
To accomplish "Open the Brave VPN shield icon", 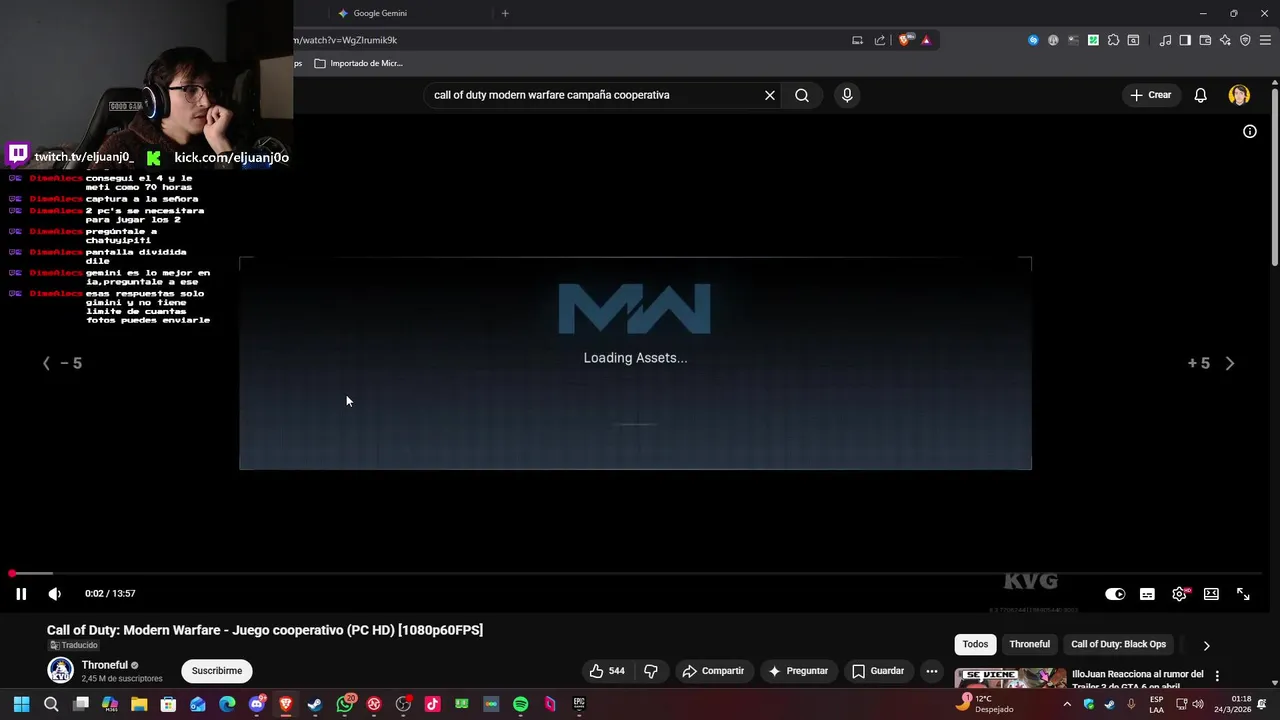I will 1245,40.
